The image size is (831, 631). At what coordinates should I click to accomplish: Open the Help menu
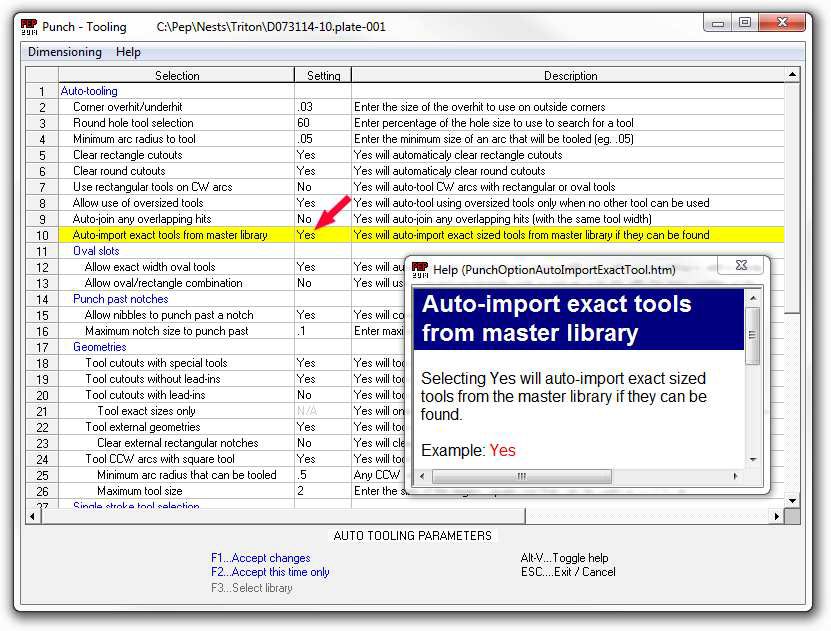(x=128, y=52)
